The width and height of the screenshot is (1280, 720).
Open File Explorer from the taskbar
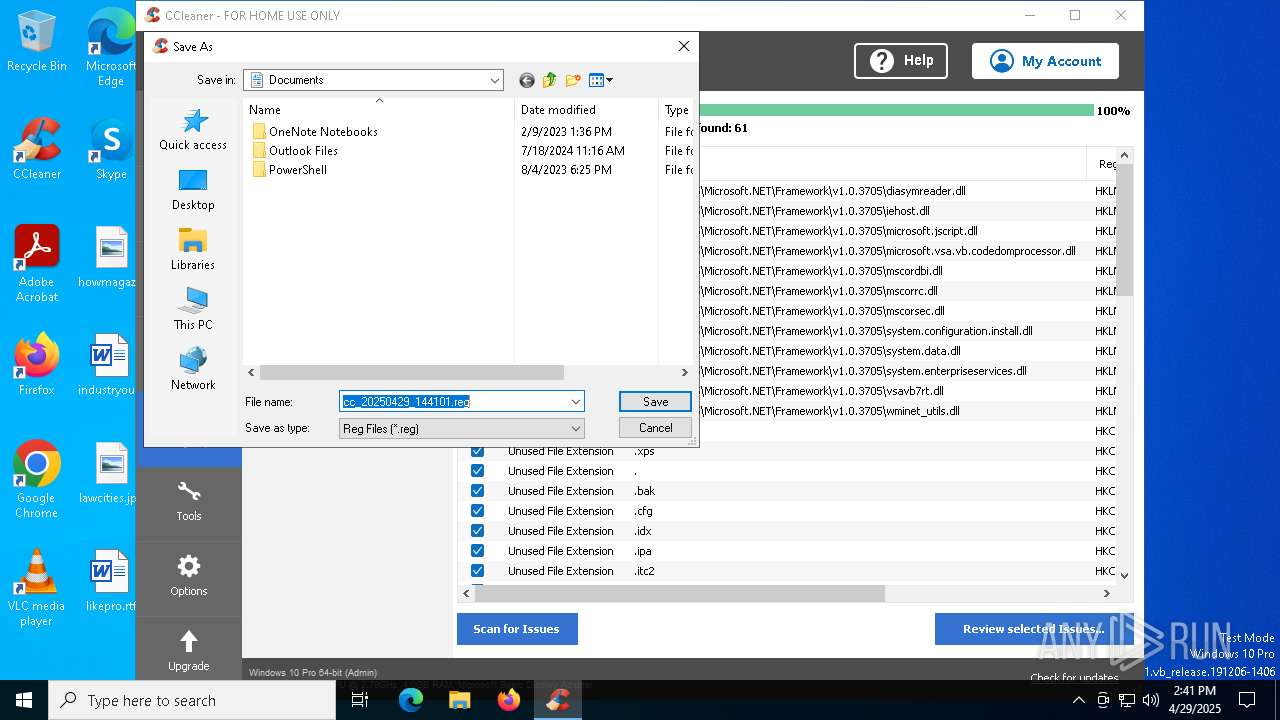(x=459, y=700)
